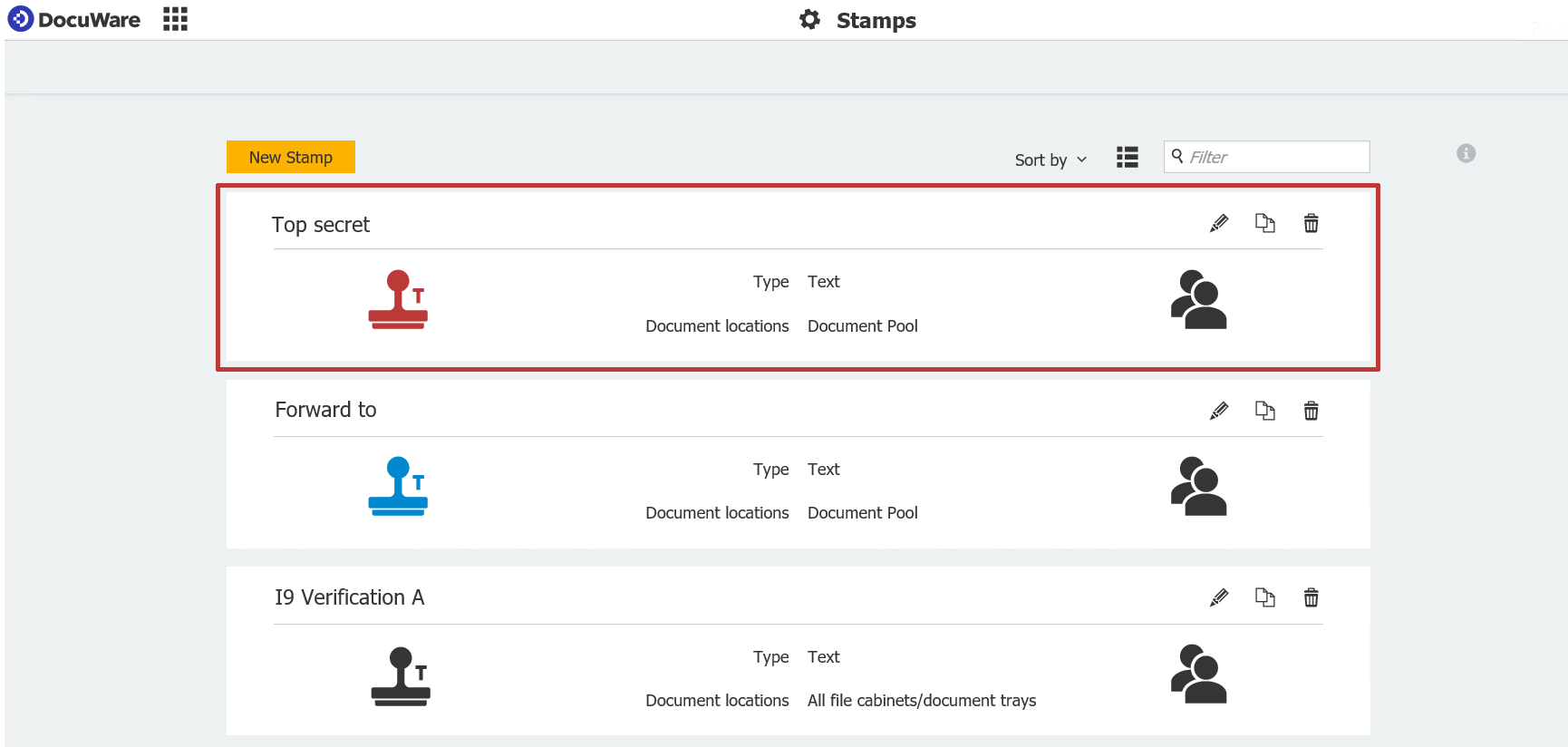This screenshot has width=1568, height=747.
Task: Delete the Top secret stamp
Action: [x=1311, y=223]
